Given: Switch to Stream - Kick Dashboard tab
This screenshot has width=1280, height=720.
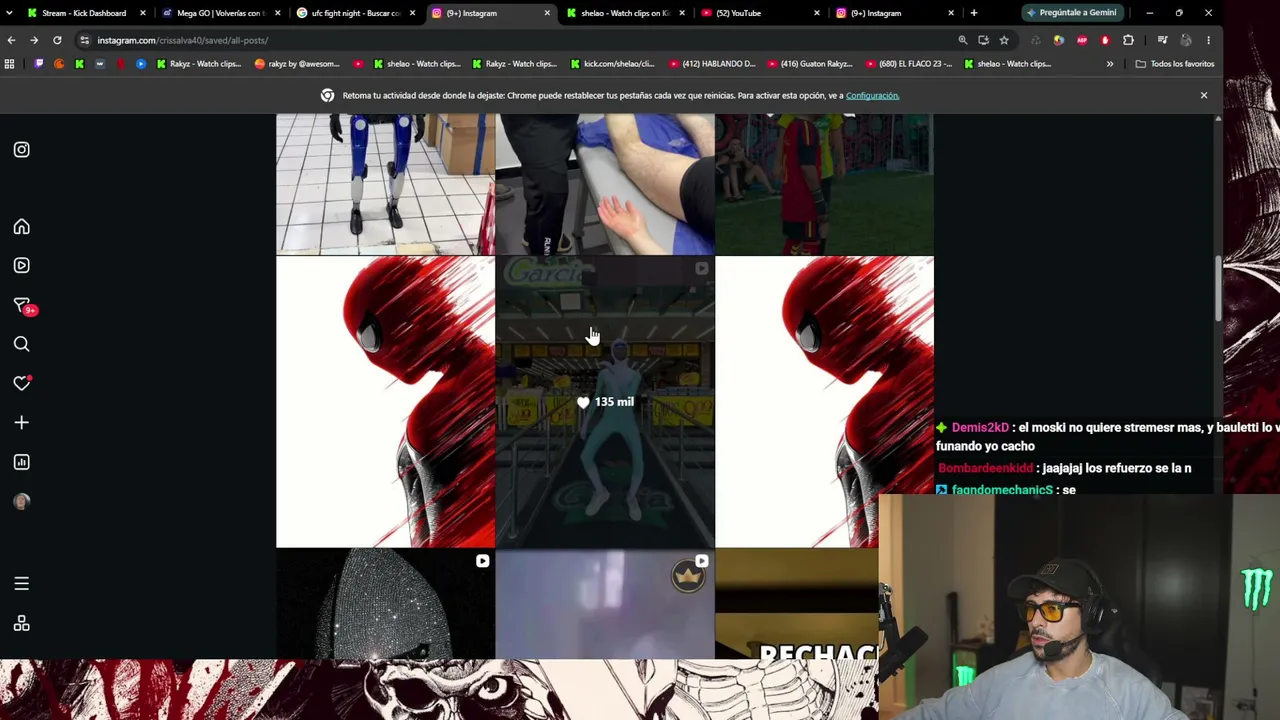Looking at the screenshot, I should point(85,13).
